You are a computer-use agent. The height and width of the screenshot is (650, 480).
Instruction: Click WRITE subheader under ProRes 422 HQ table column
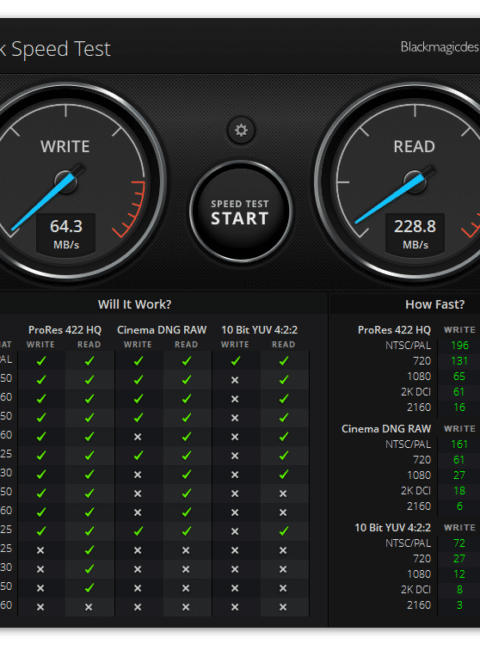[41, 344]
